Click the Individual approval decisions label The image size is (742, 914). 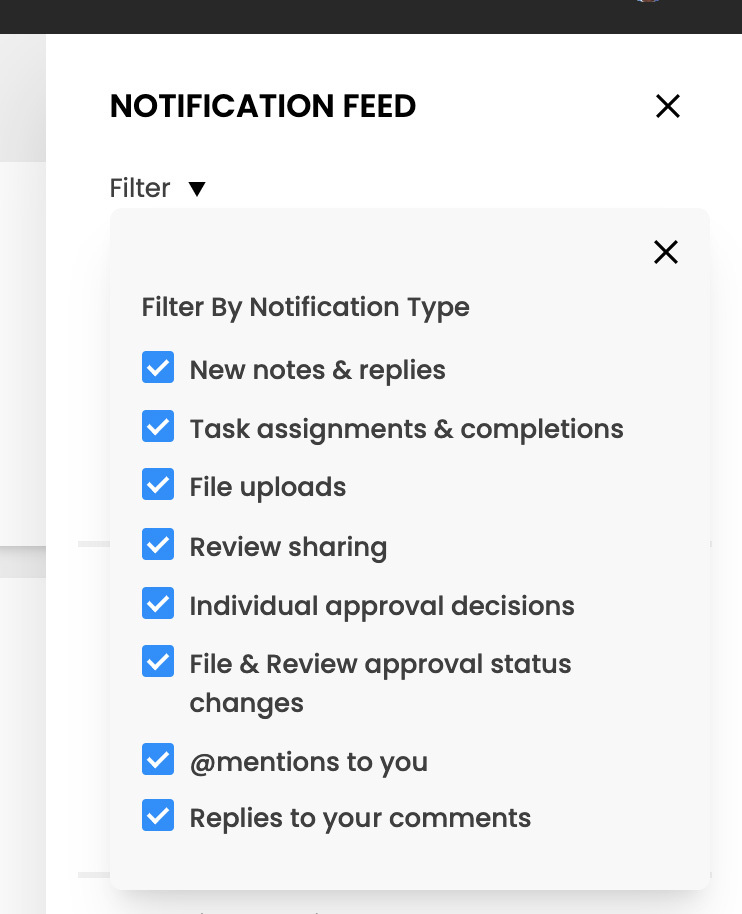coord(381,606)
